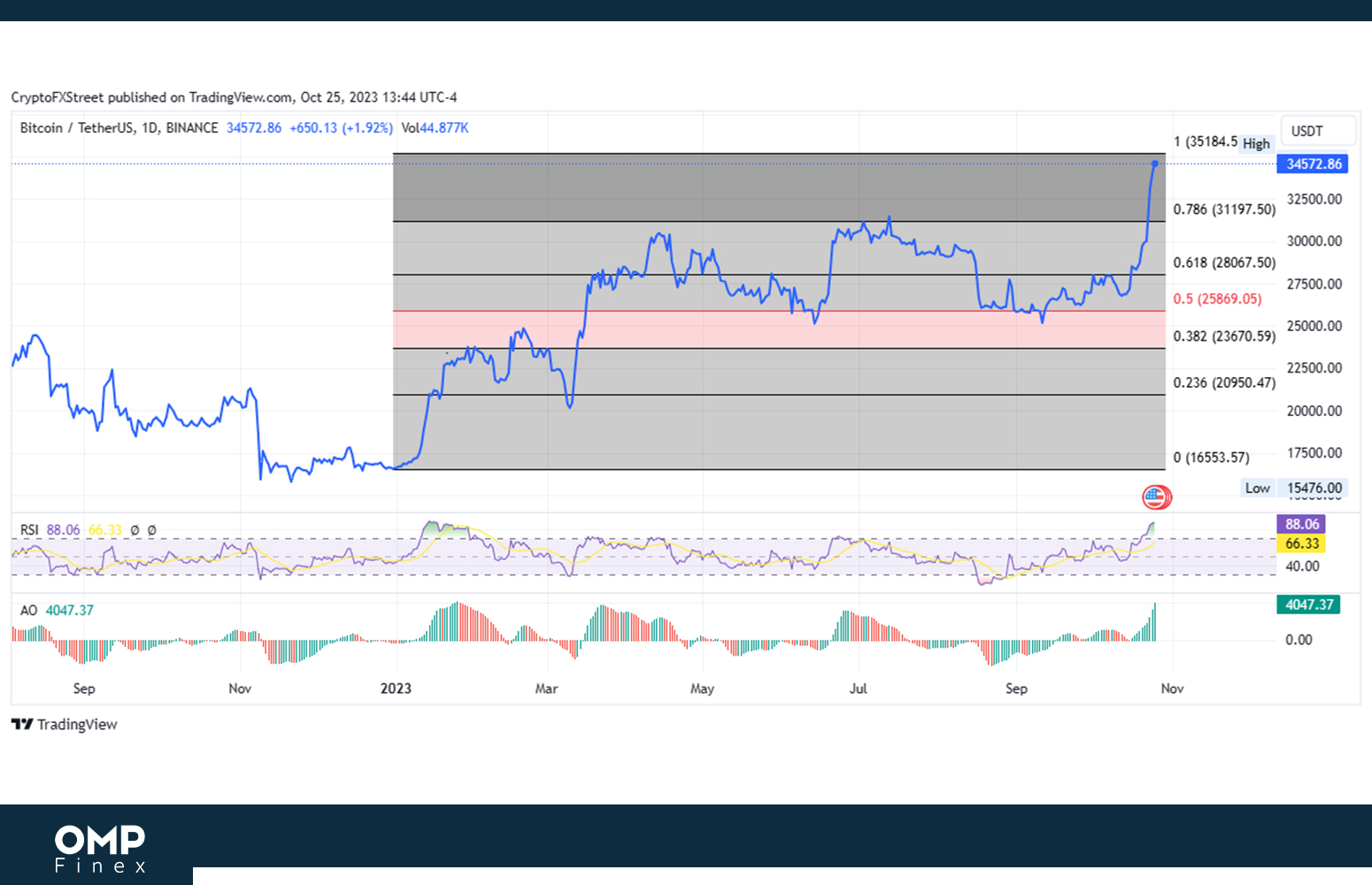Click the green AO value tag 4047.37
1372x885 pixels.
1308,604
